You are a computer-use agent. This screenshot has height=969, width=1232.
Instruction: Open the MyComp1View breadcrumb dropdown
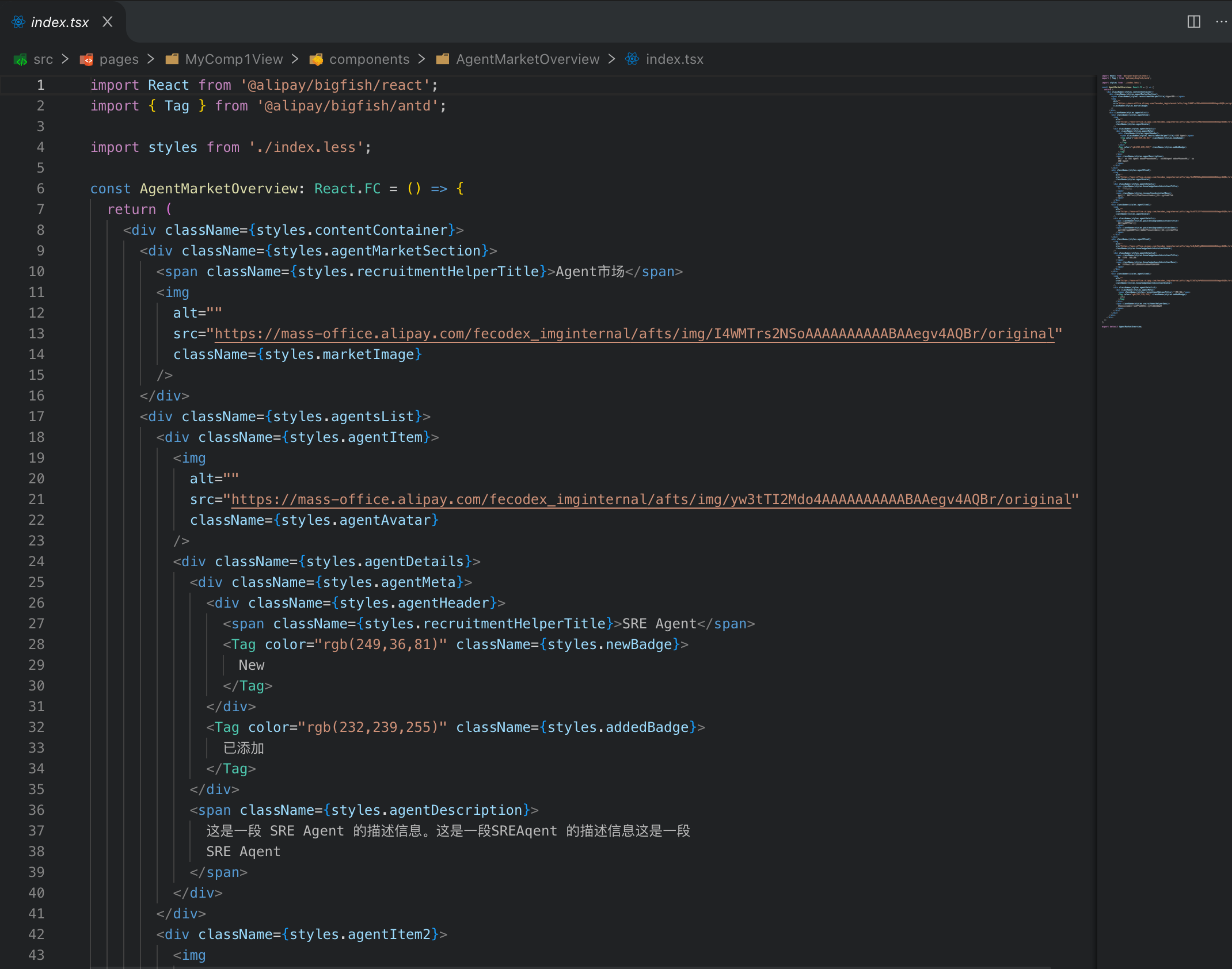234,59
